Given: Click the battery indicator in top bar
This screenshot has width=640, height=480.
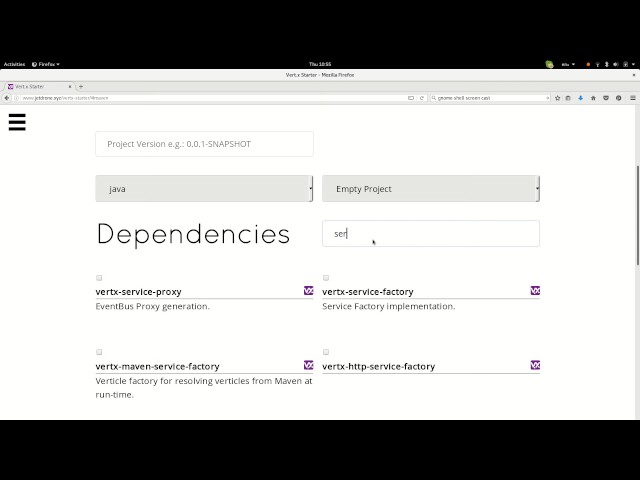Looking at the screenshot, I should [x=625, y=64].
